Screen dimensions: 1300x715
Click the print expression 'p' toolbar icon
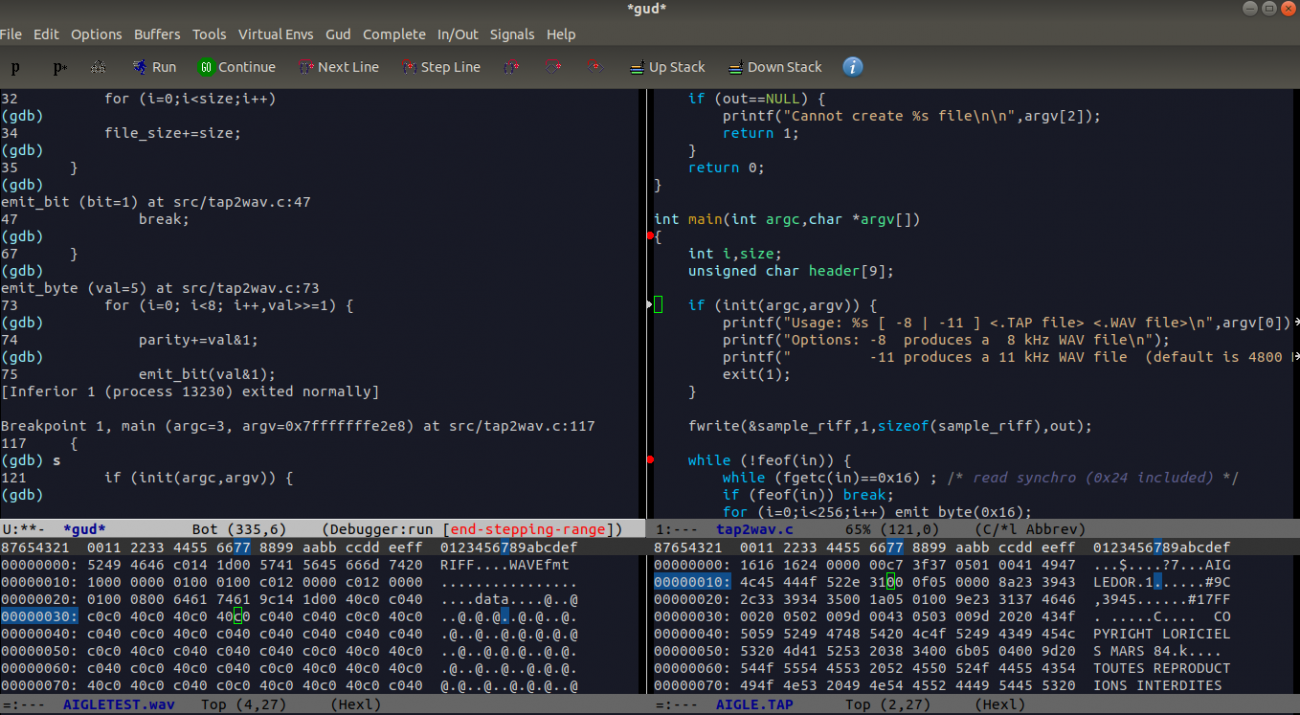pyautogui.click(x=15, y=68)
